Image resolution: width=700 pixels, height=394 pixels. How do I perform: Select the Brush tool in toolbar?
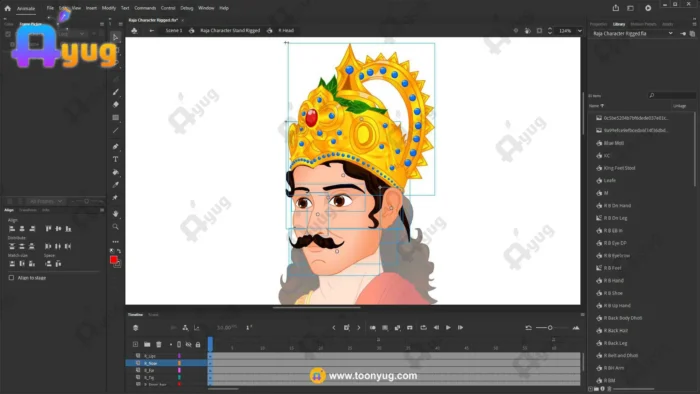click(x=116, y=92)
